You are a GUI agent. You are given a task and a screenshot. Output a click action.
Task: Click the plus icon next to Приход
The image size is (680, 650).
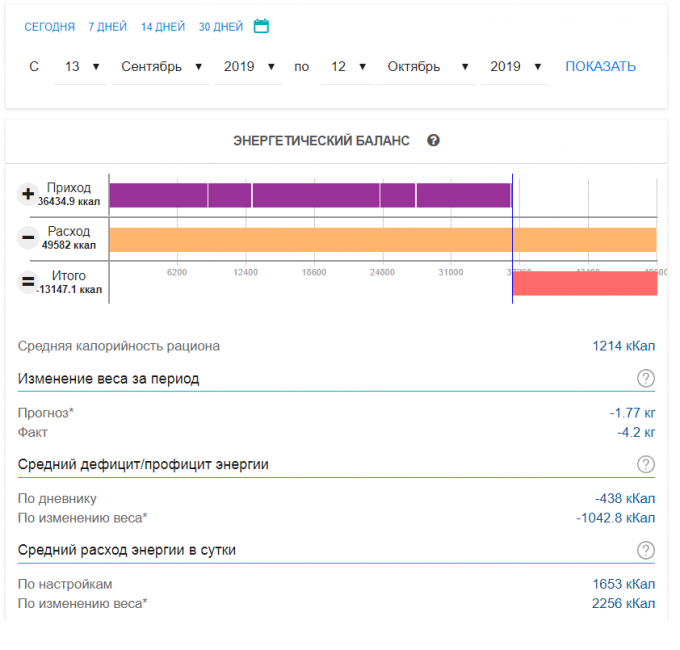28,194
